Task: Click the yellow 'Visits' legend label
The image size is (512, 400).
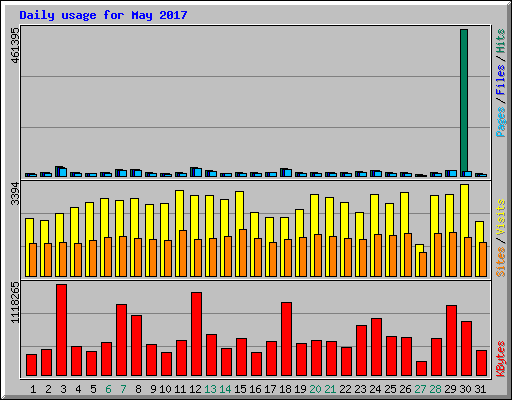Action: pos(501,218)
